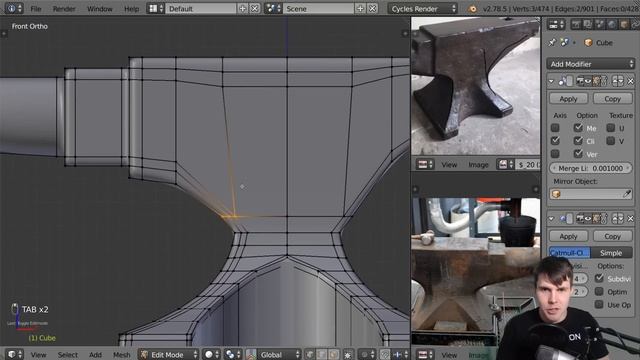Copy the Subdivision Surface modifier

tap(612, 236)
